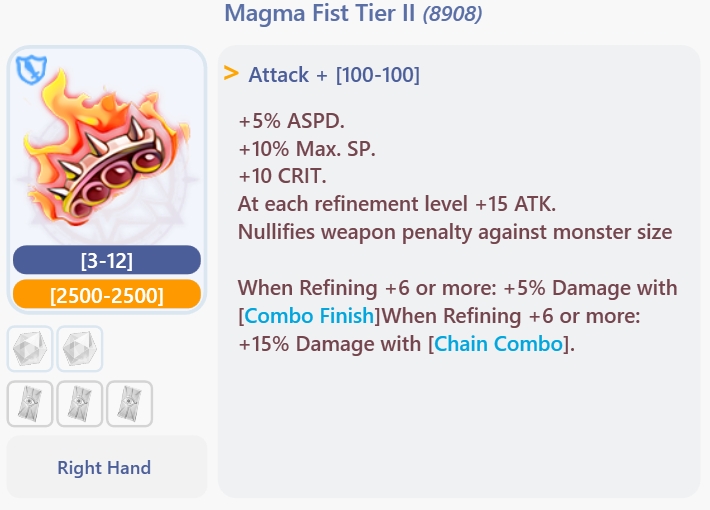
Task: Click the +10% Max. SP bonus line
Action: (x=308, y=149)
